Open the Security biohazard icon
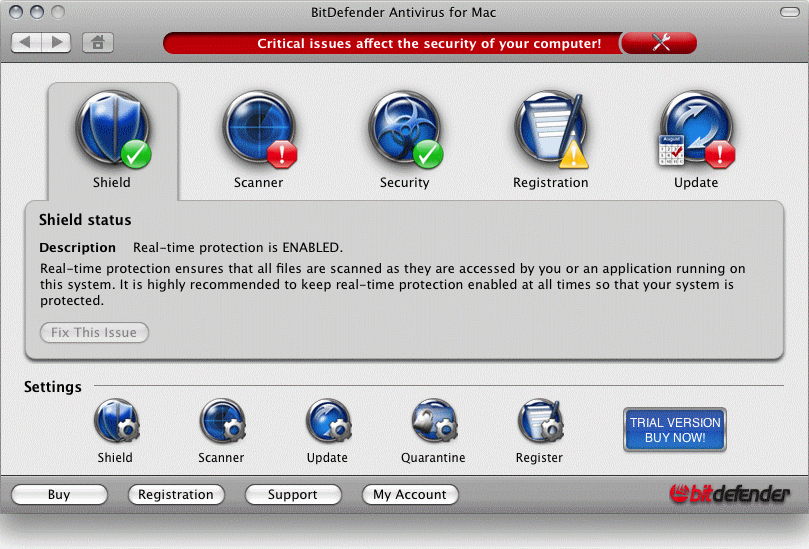Image resolution: width=809 pixels, height=549 pixels. [x=406, y=130]
